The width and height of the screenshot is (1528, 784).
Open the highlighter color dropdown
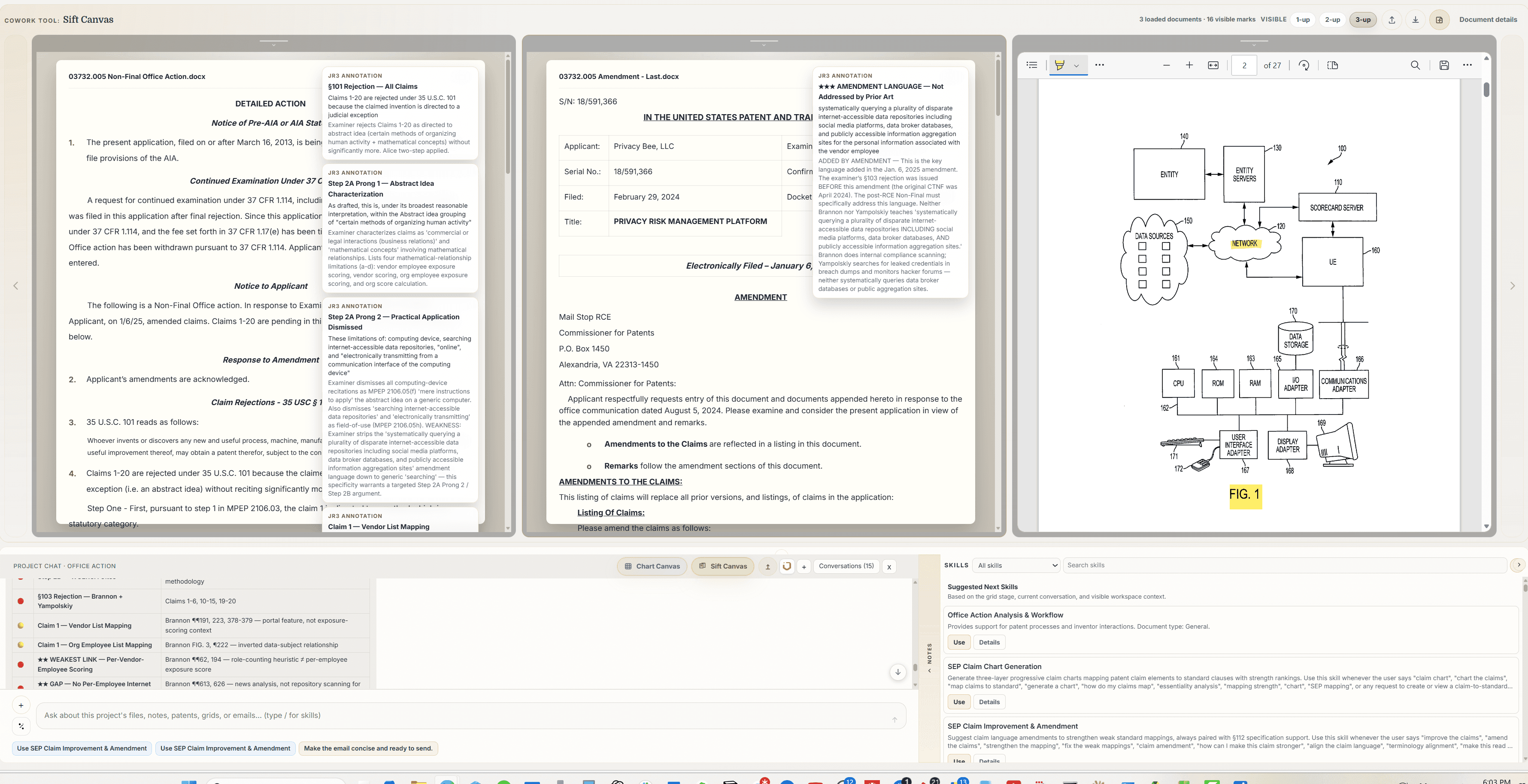(x=1076, y=65)
